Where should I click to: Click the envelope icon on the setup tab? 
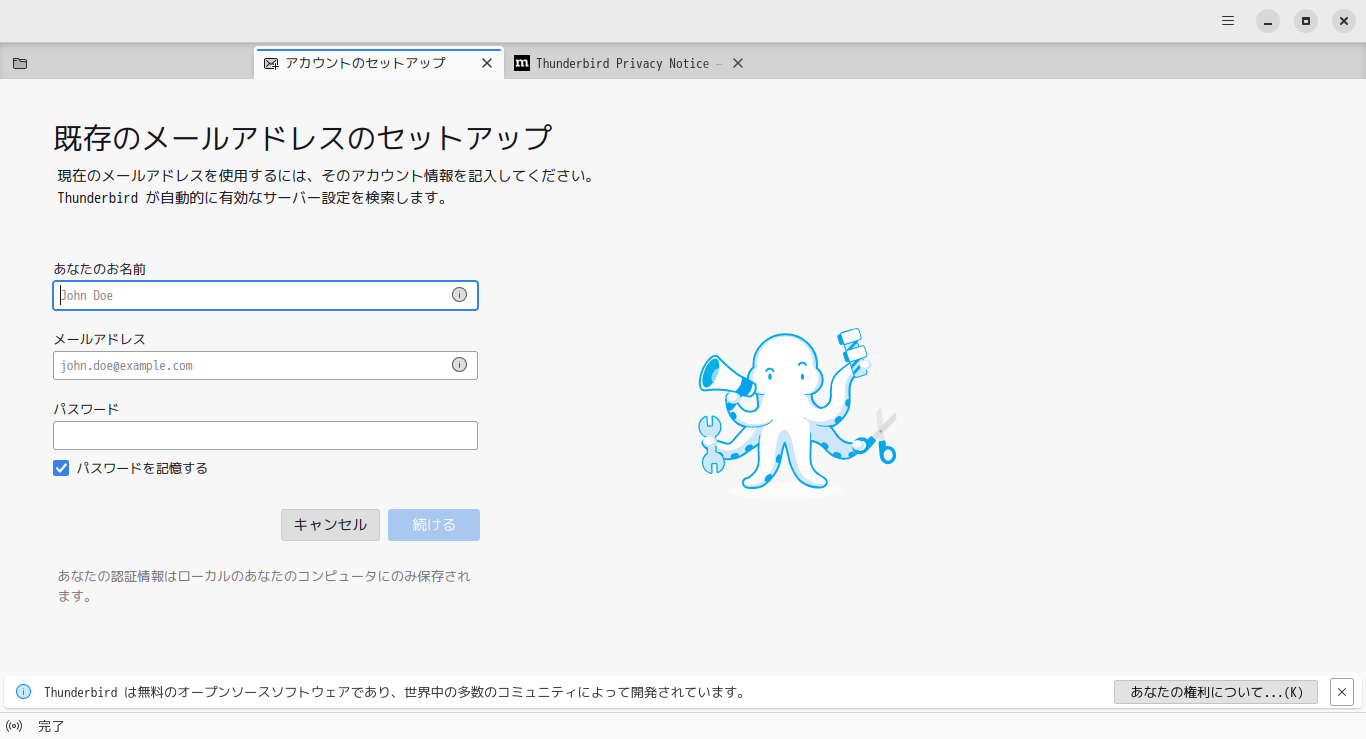[x=270, y=62]
